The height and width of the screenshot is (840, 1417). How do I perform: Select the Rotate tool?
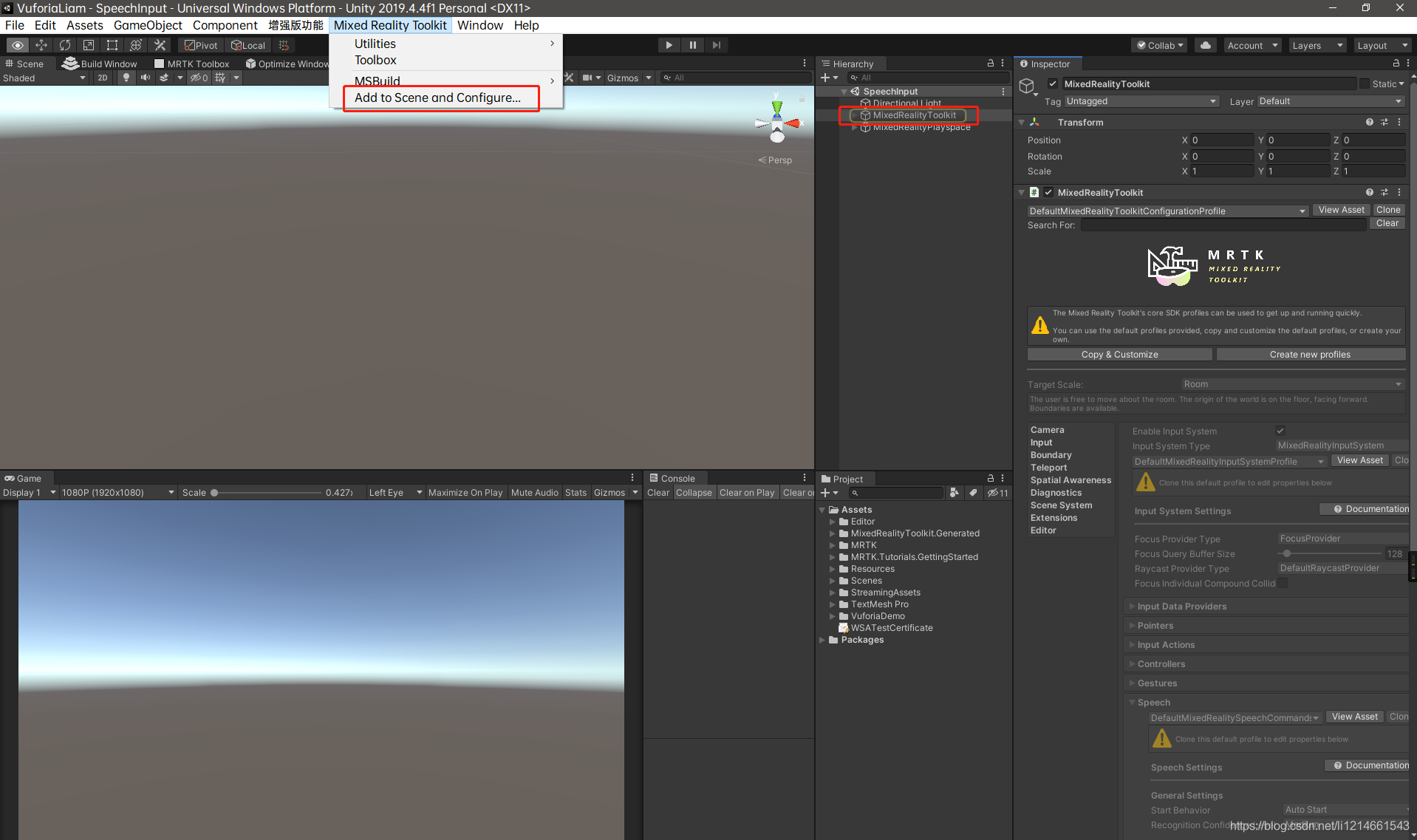click(65, 45)
